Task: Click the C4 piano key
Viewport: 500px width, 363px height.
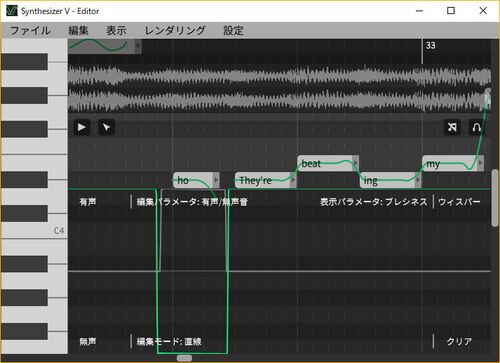Action: (34, 230)
